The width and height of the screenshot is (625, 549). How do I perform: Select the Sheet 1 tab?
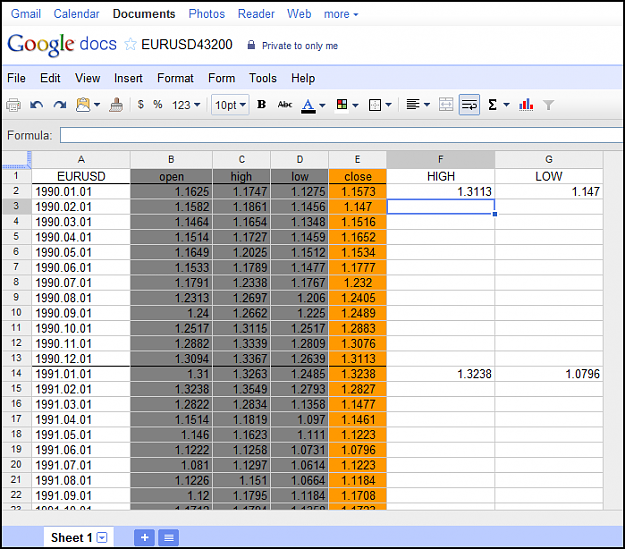tap(78, 537)
